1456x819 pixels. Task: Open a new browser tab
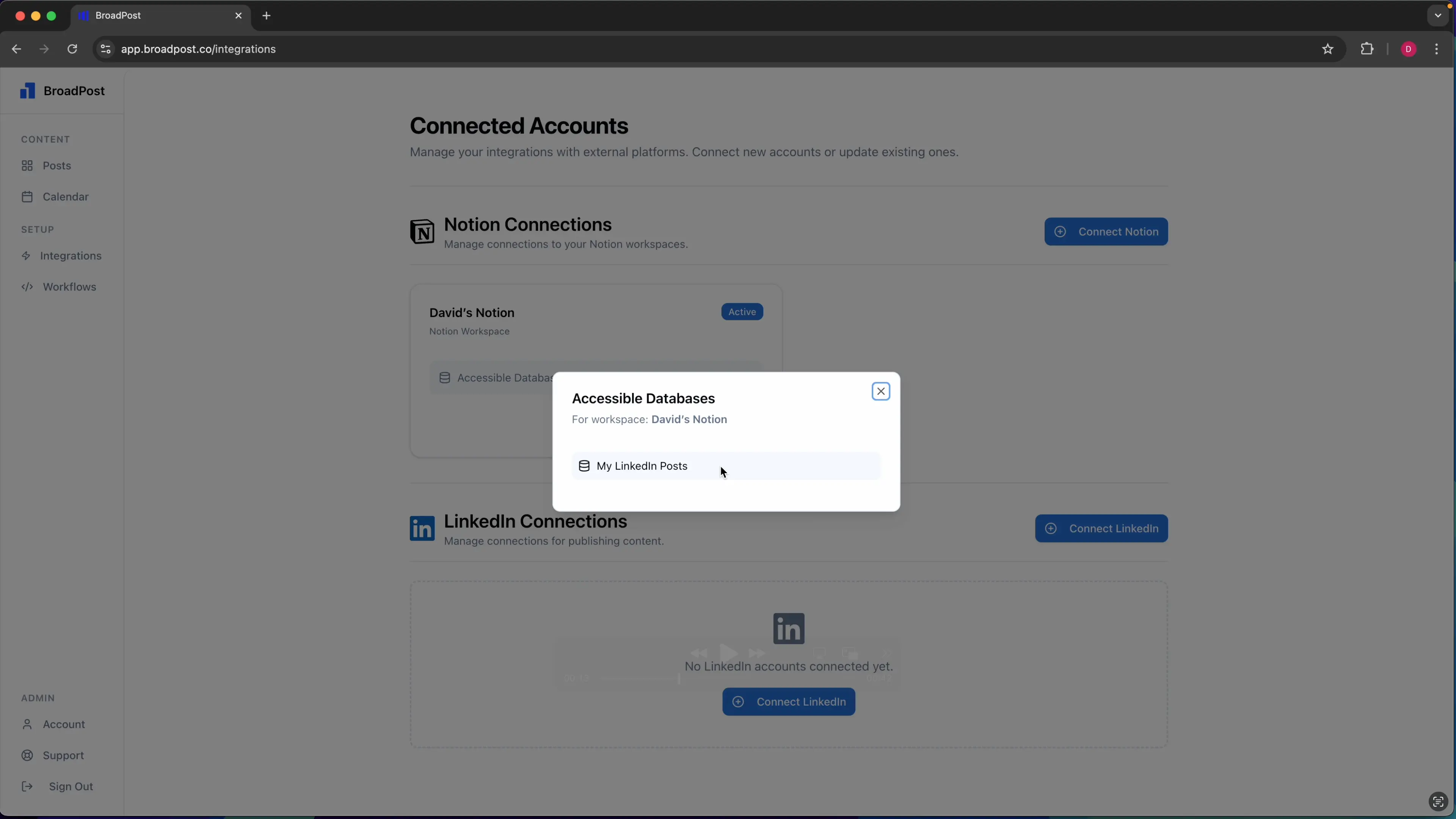pos(266,16)
